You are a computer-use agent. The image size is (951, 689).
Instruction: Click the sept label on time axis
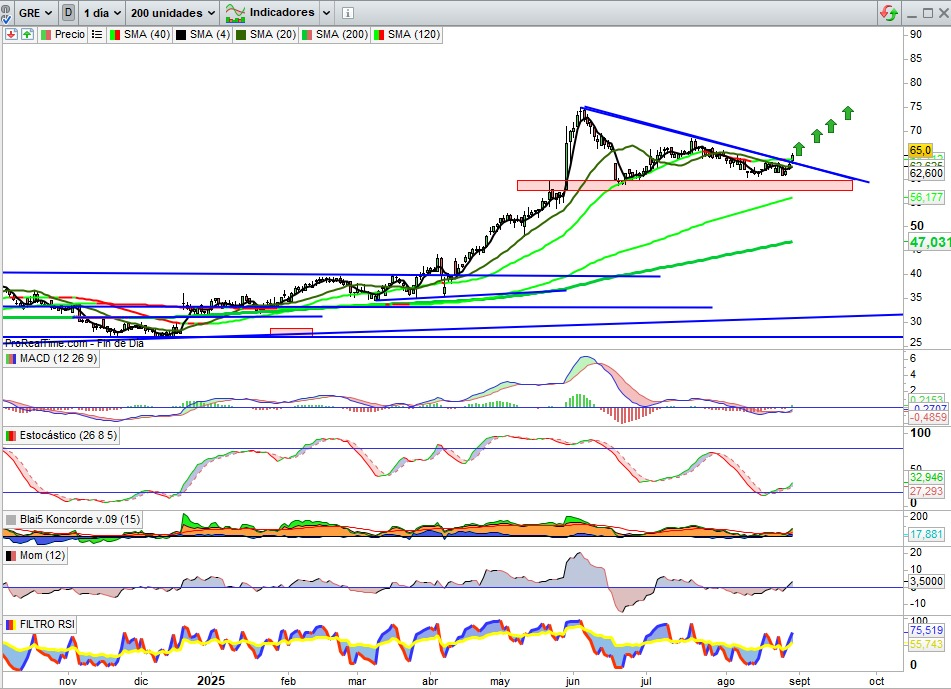tap(799, 682)
